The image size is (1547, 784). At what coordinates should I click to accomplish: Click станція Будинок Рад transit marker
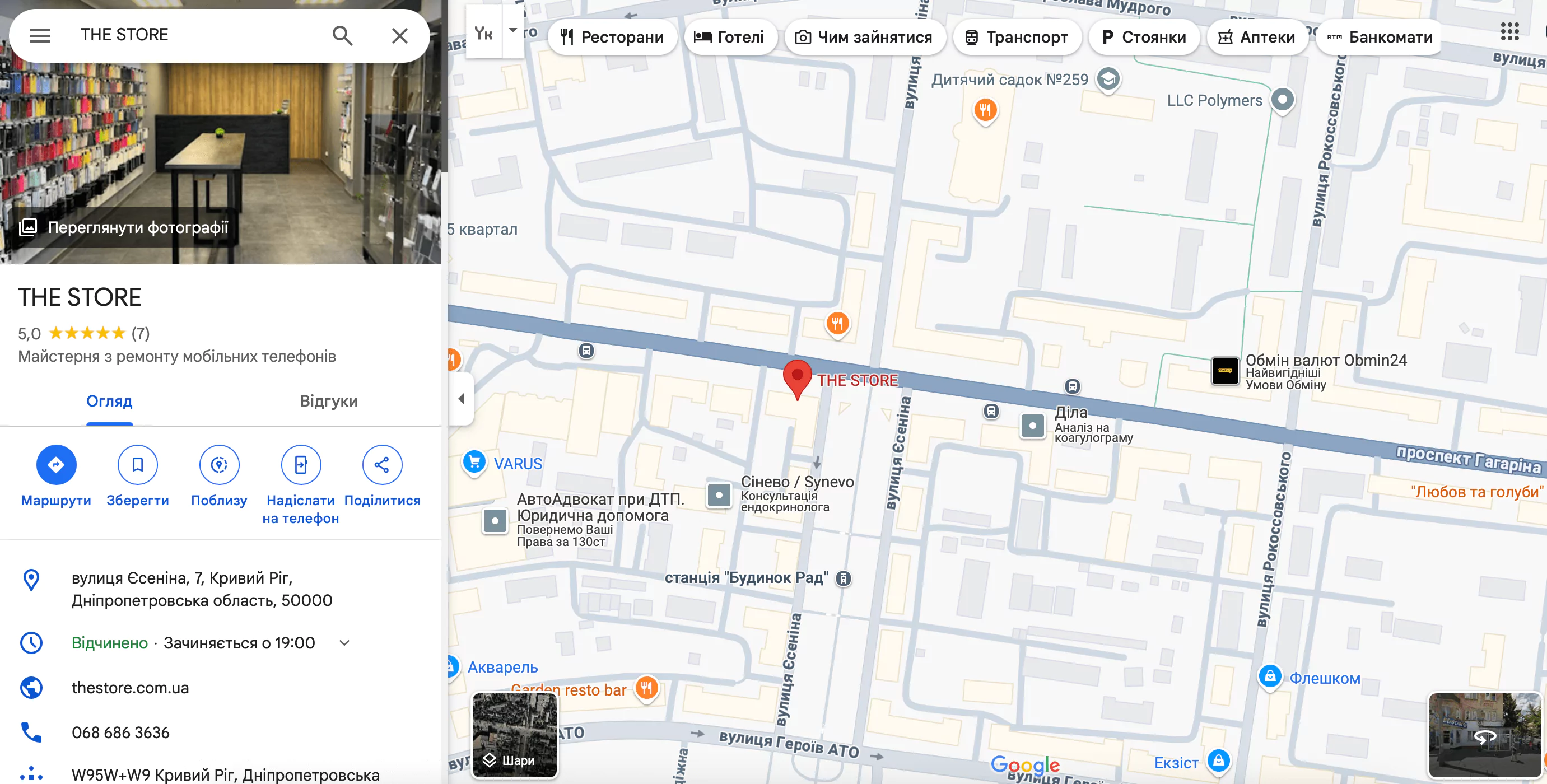tap(844, 578)
